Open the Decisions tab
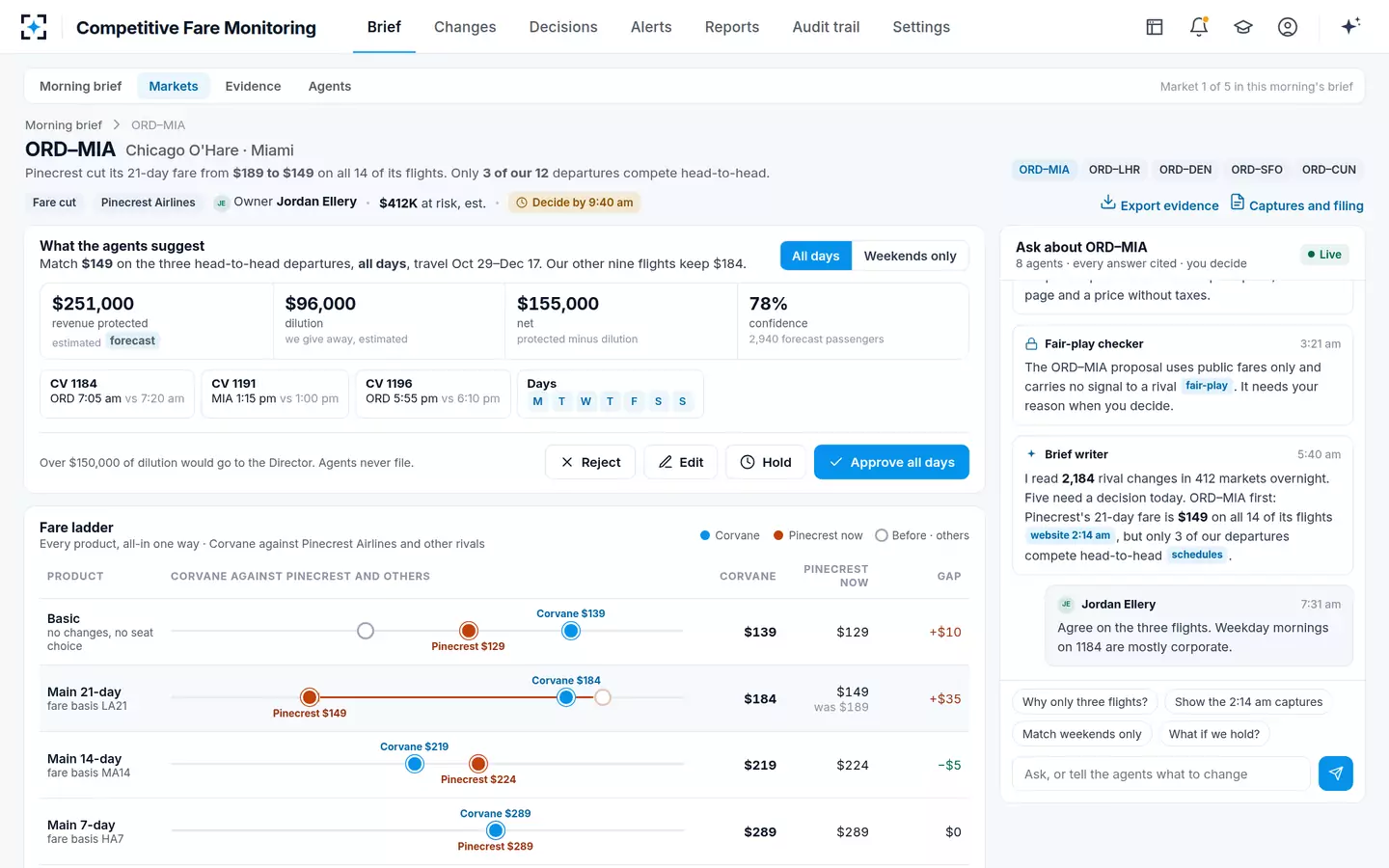 563,27
